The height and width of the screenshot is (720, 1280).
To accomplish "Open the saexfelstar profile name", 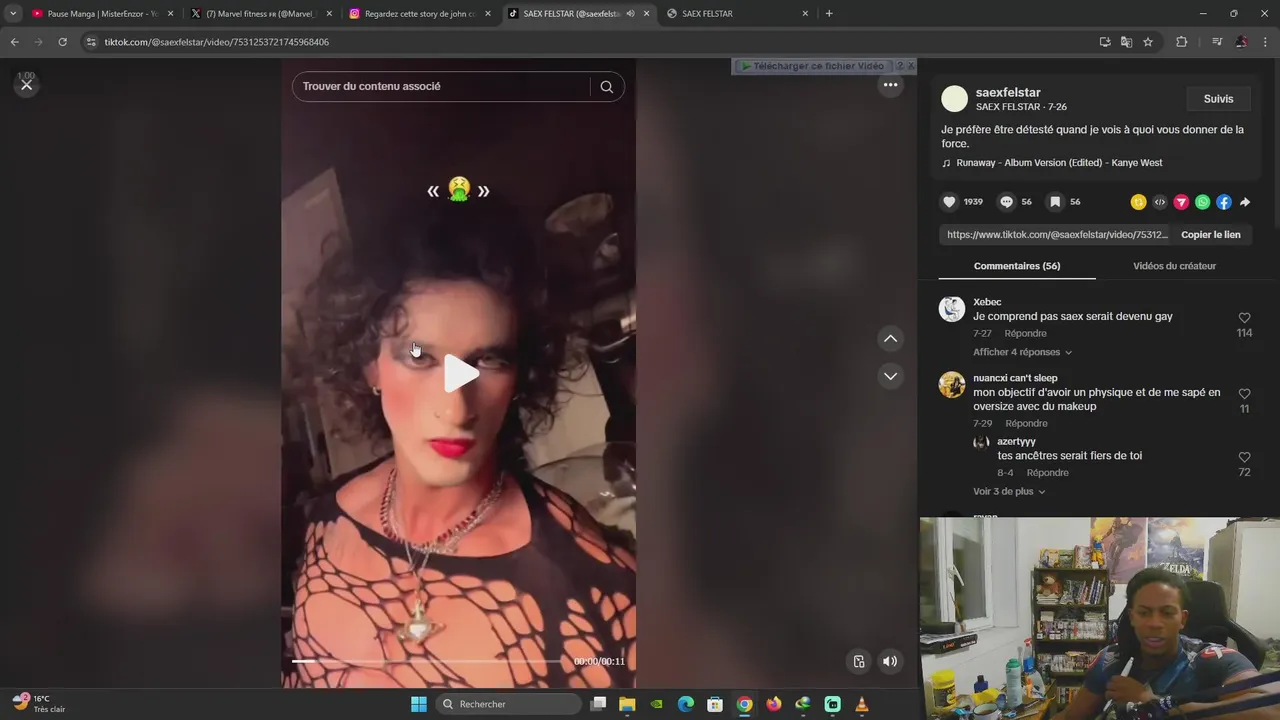I will (x=1008, y=92).
